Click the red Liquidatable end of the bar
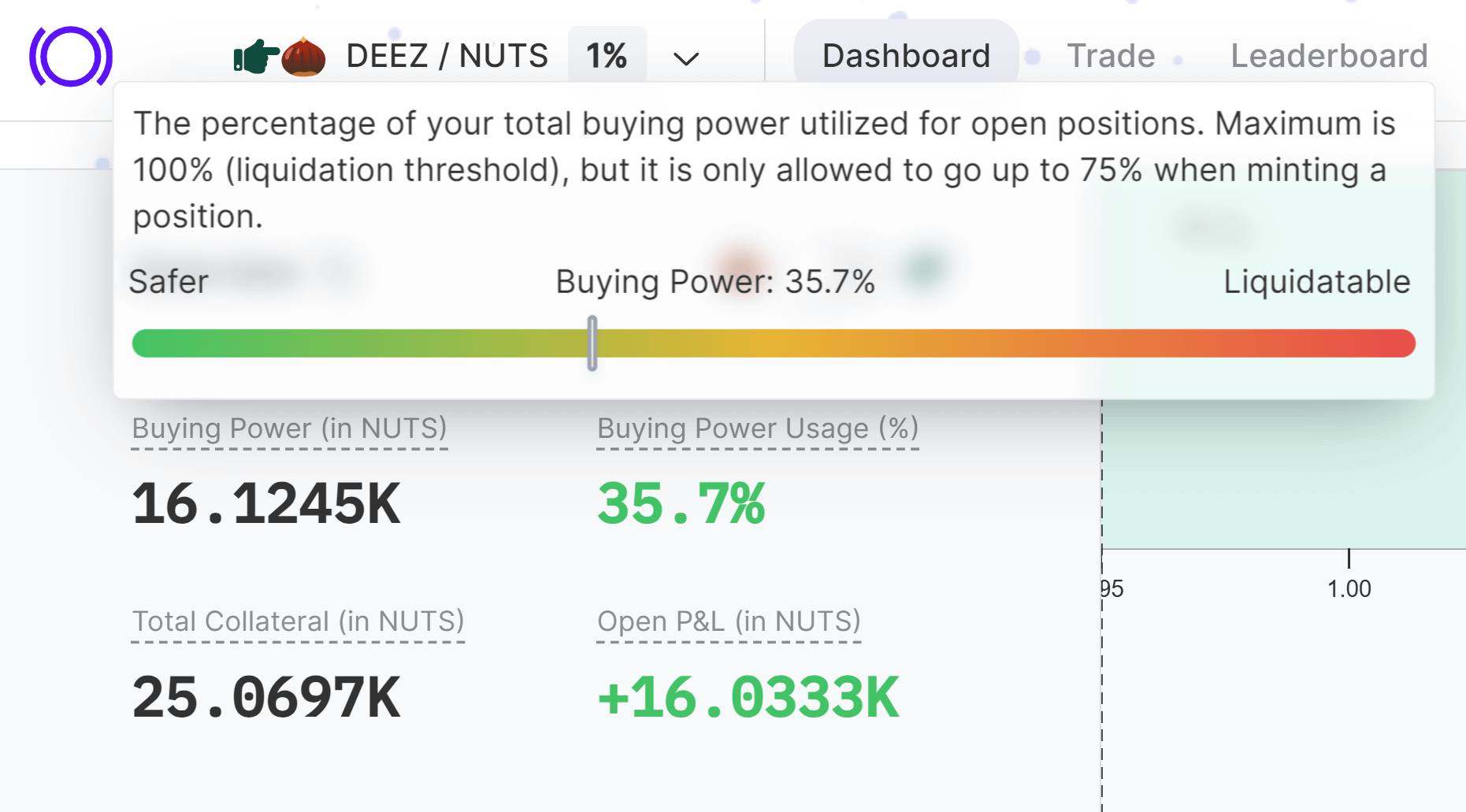Viewport: 1466px width, 812px height. click(1394, 343)
